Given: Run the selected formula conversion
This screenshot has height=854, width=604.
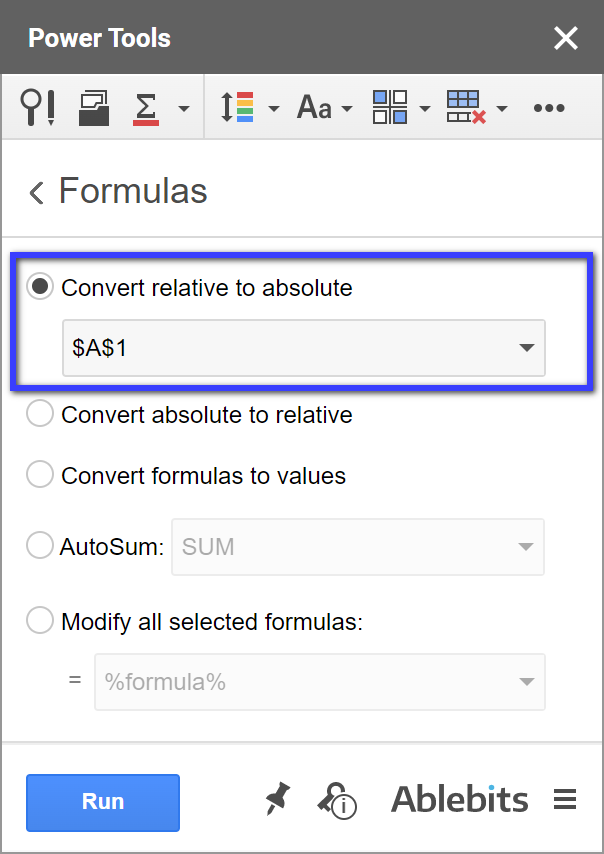Looking at the screenshot, I should (102, 802).
